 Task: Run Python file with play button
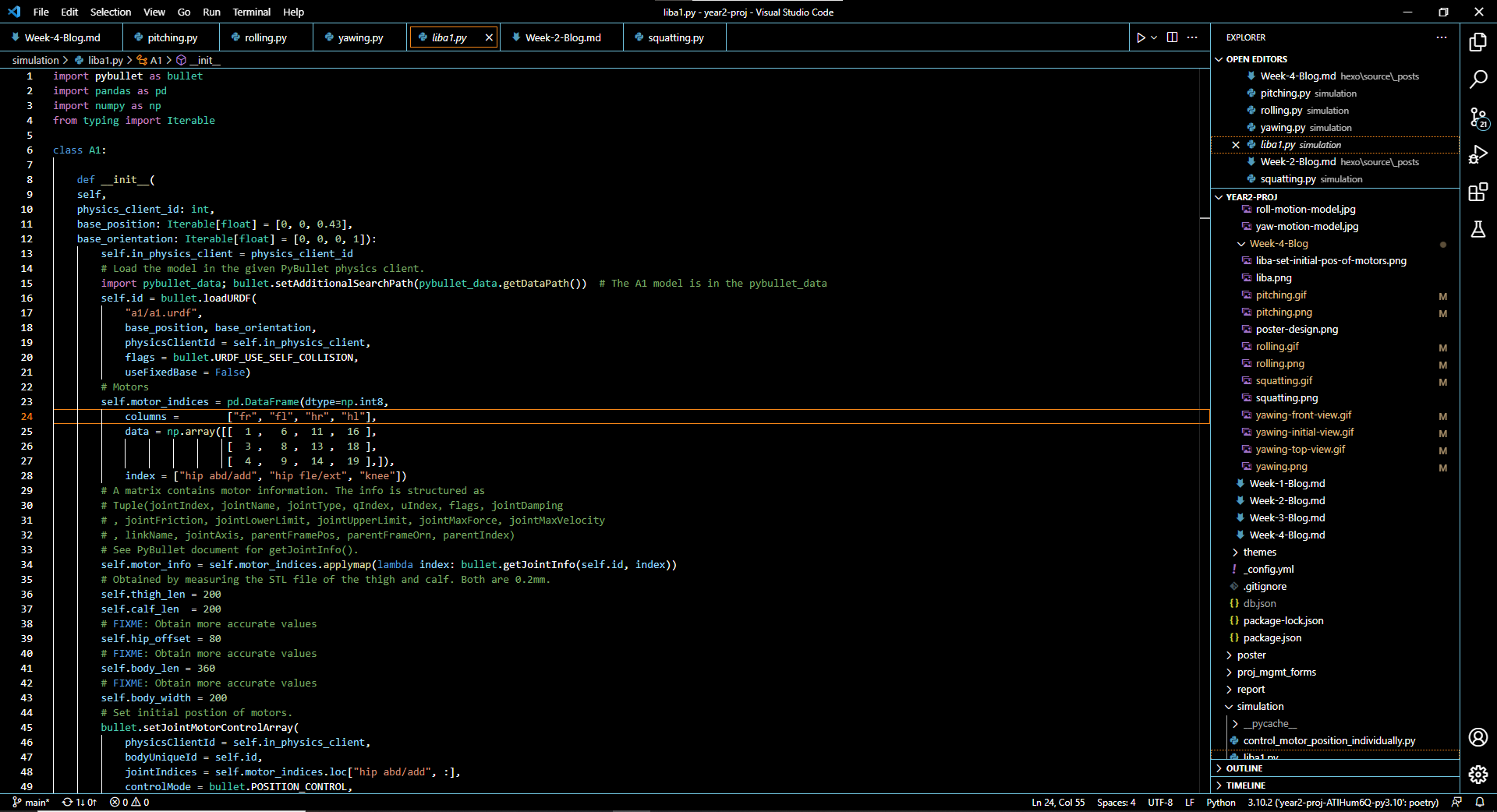tap(1141, 37)
